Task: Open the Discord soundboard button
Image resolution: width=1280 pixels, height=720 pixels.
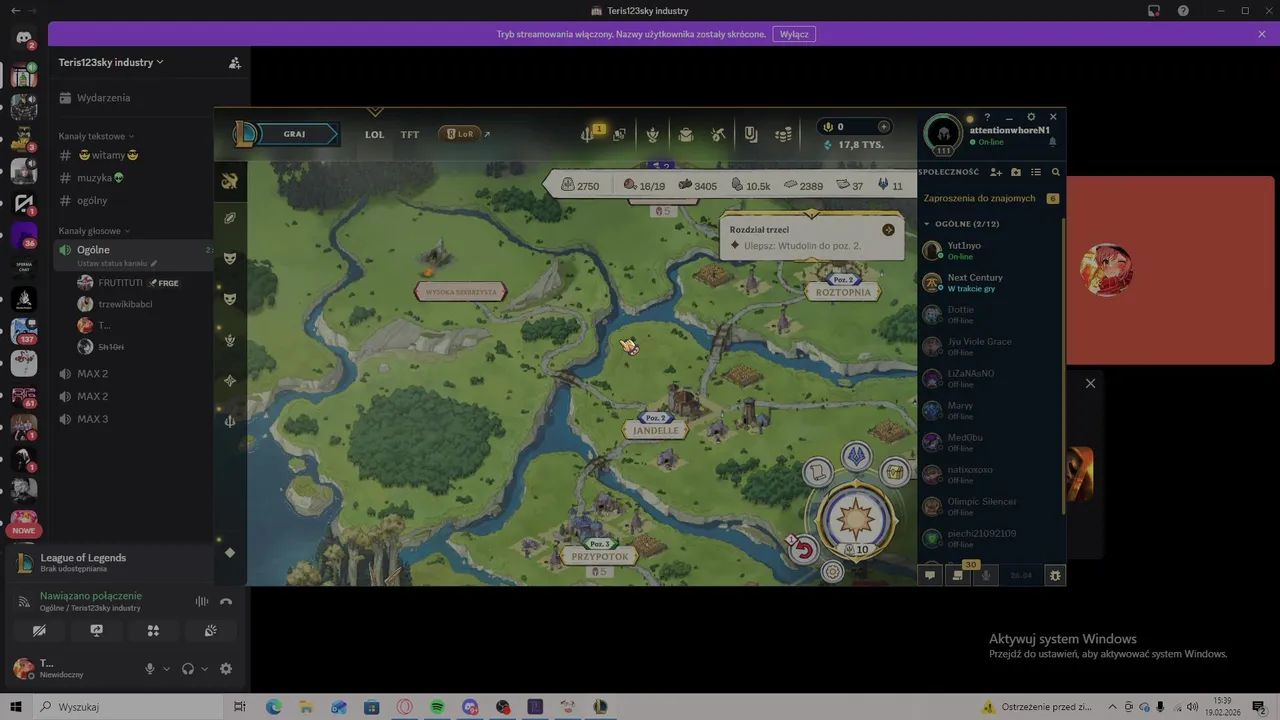Action: 210,631
